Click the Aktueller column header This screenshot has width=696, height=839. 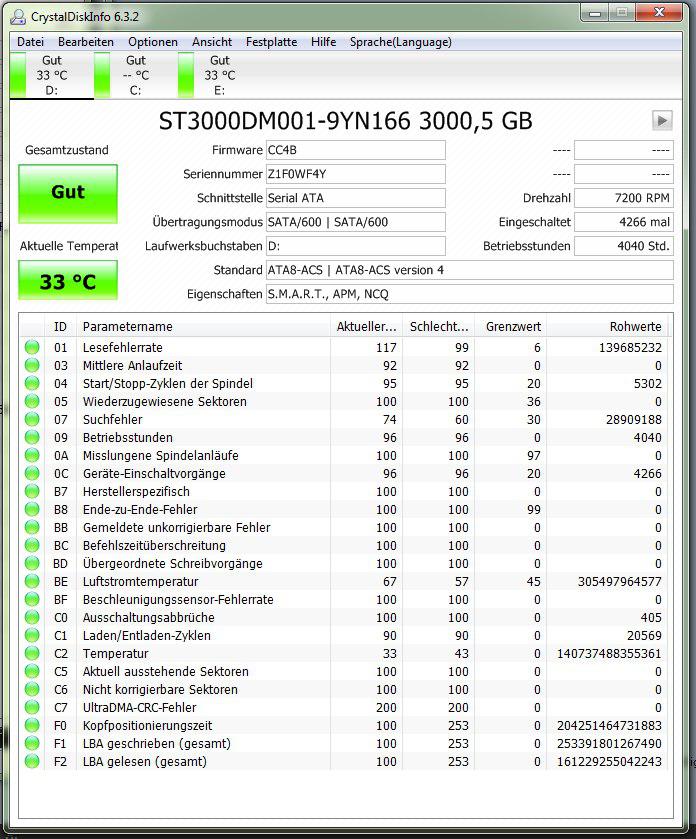pos(366,326)
